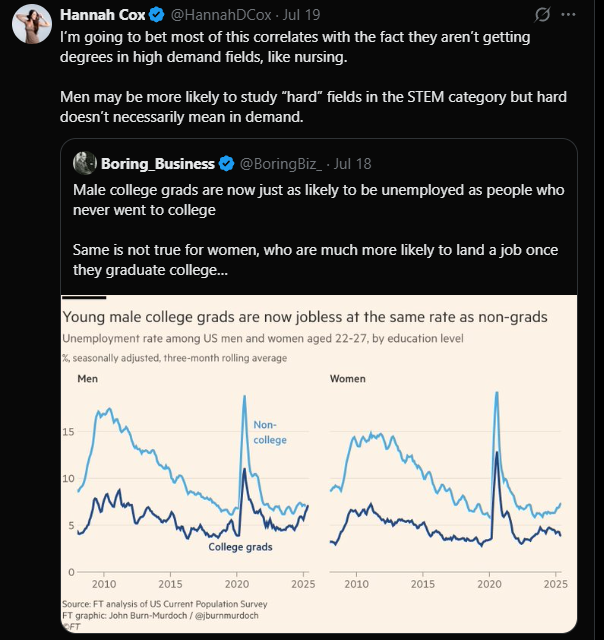Click the Jul 19 post timestamp

click(302, 15)
